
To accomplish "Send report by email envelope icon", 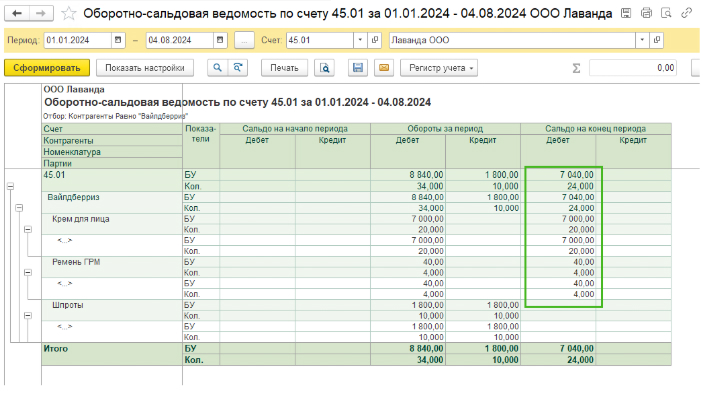I will (384, 68).
